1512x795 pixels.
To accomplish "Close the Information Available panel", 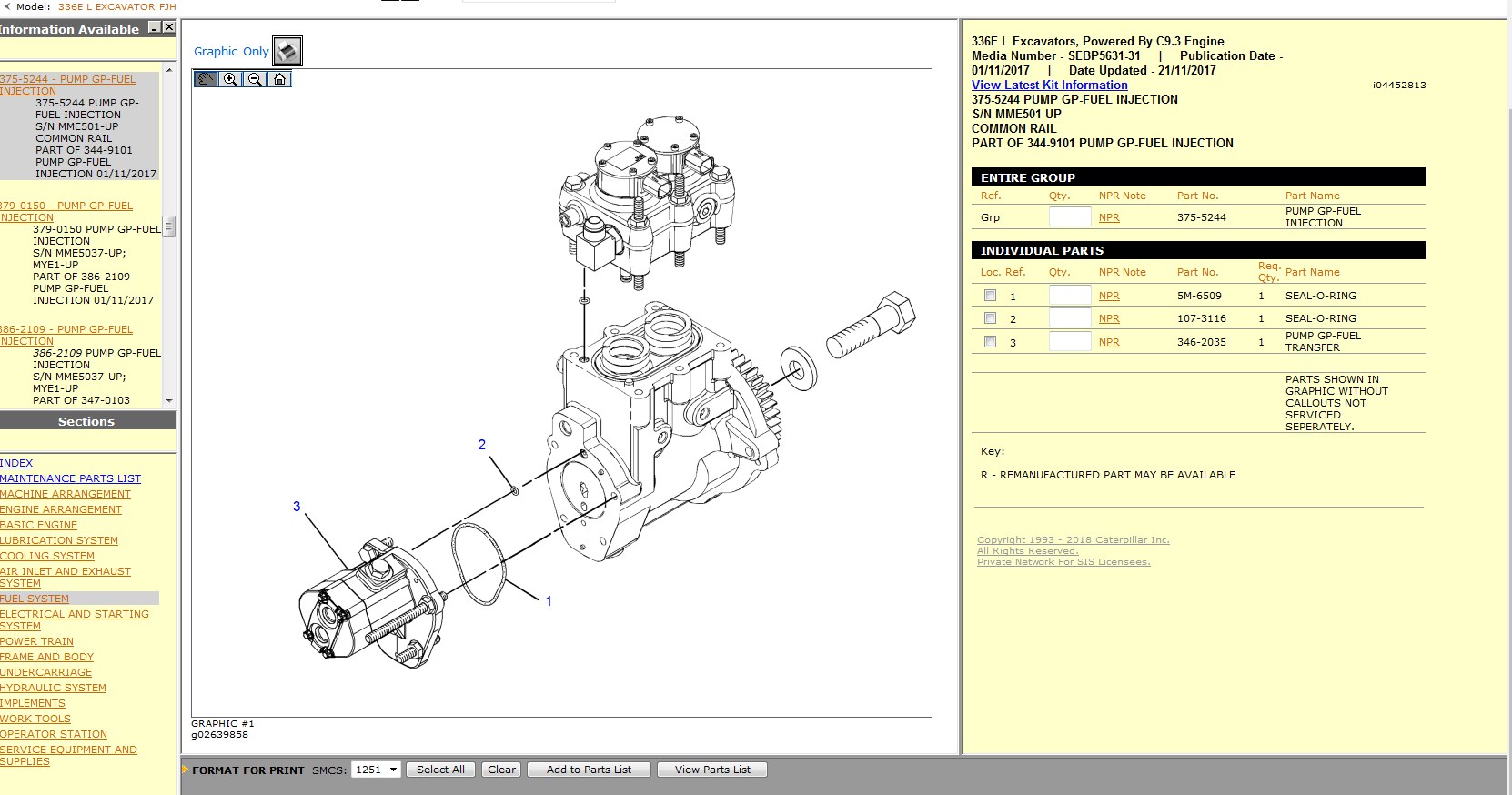I will click(x=169, y=28).
